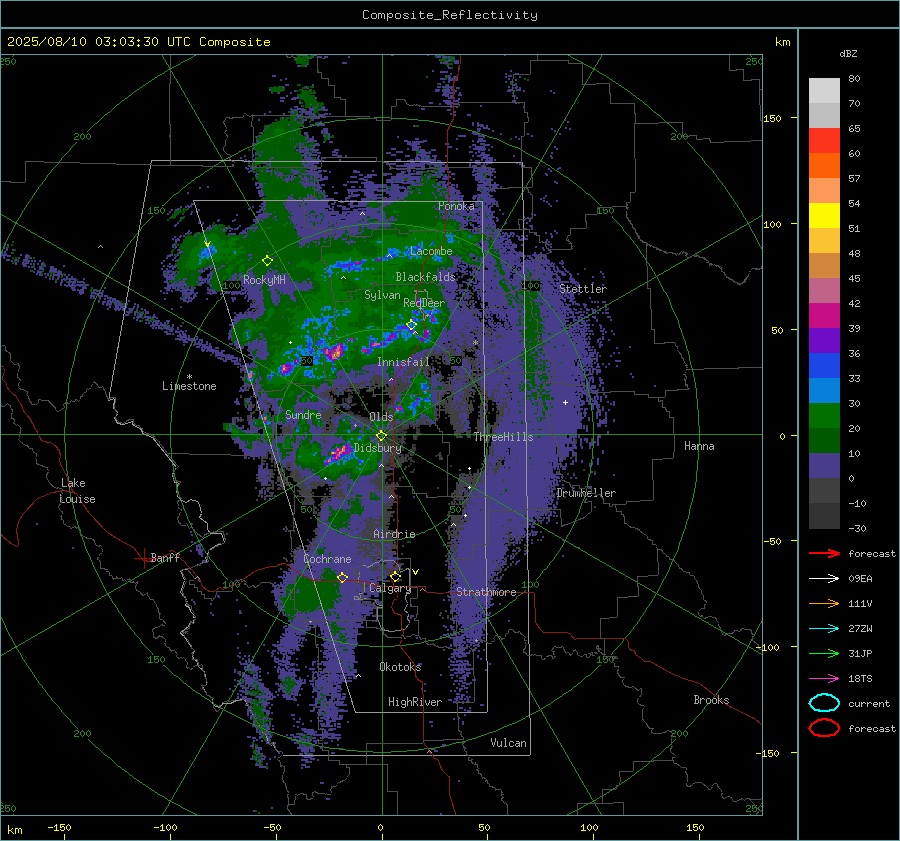
Task: Click the red 60-65 dBZ legend swatch
Action: point(824,140)
